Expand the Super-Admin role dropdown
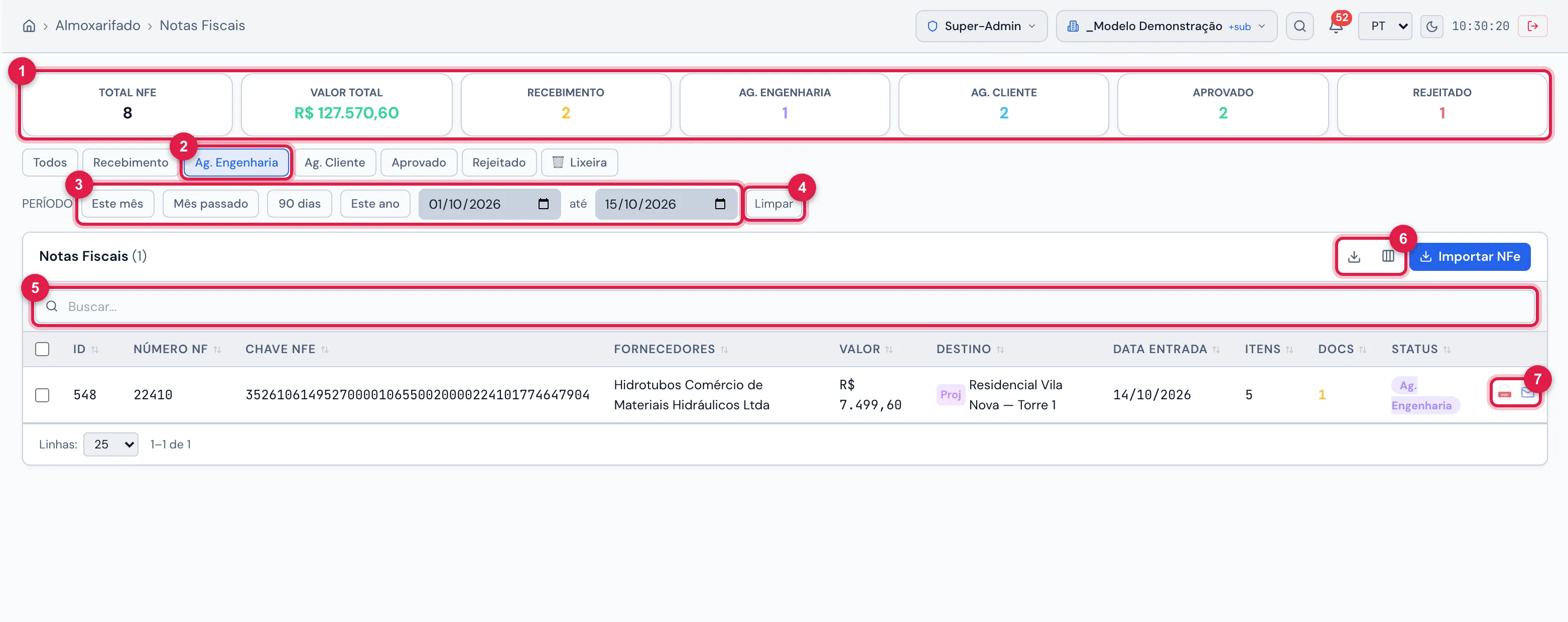Viewport: 1568px width, 622px height. point(981,26)
